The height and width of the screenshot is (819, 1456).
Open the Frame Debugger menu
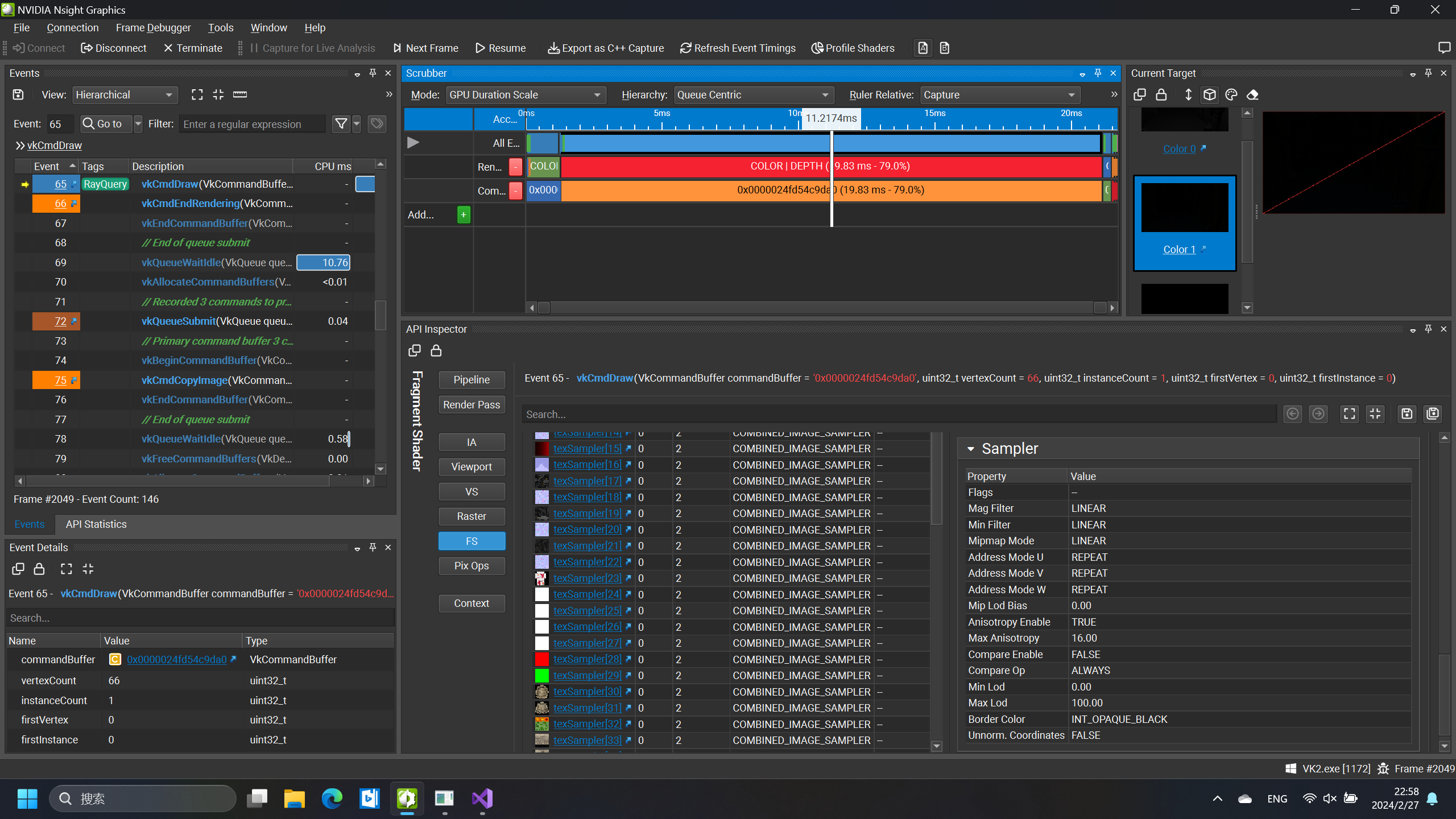click(153, 28)
